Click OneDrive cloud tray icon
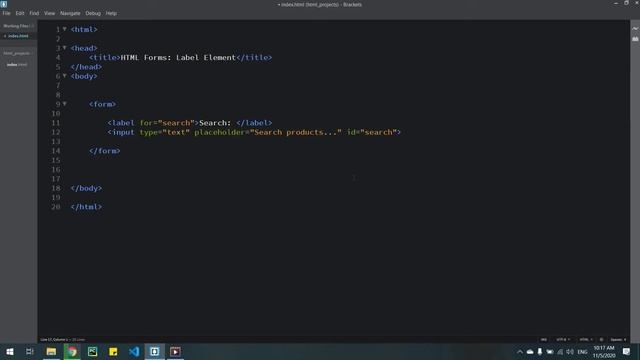The height and width of the screenshot is (360, 640). (x=530, y=352)
